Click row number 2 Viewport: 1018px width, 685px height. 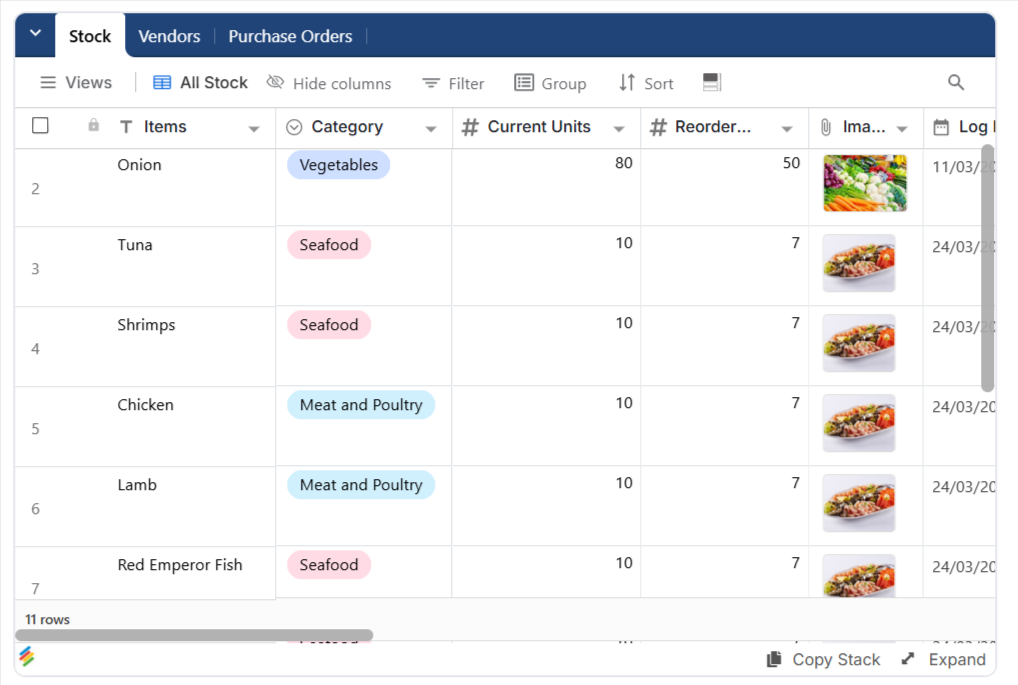35,189
